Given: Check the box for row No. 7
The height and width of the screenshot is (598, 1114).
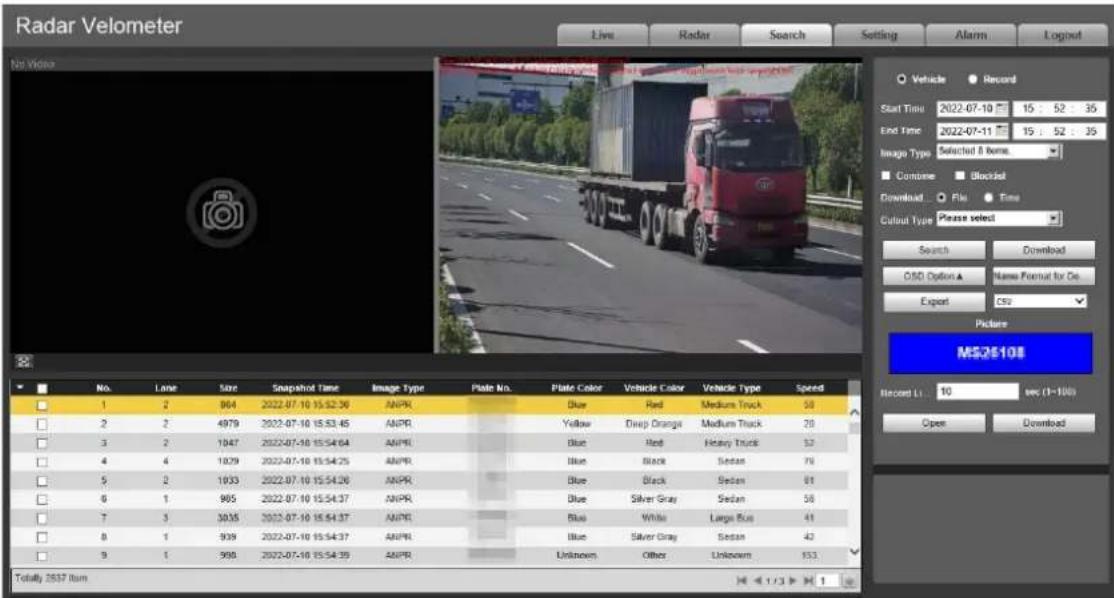Looking at the screenshot, I should [42, 518].
